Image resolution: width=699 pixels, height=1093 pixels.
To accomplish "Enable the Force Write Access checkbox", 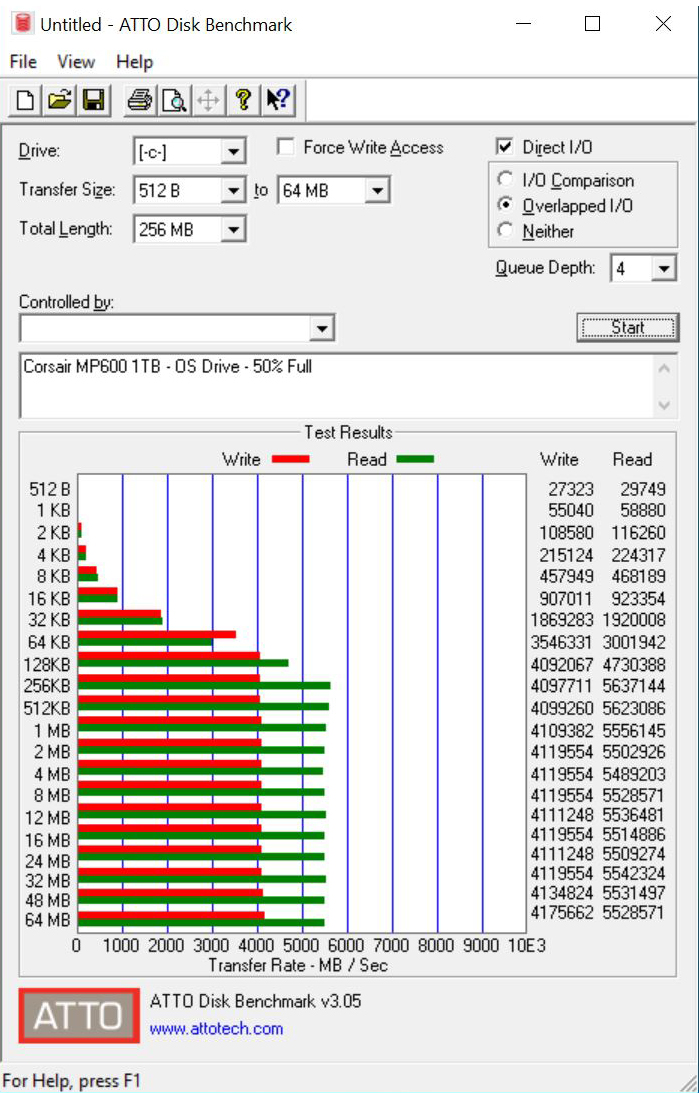I will (x=284, y=147).
